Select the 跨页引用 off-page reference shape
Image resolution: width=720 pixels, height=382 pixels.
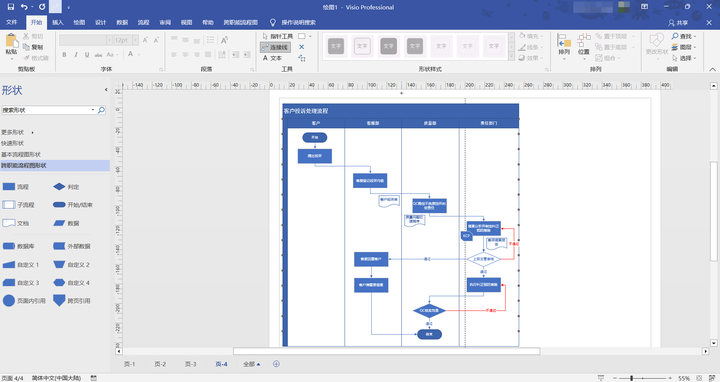tap(72, 301)
